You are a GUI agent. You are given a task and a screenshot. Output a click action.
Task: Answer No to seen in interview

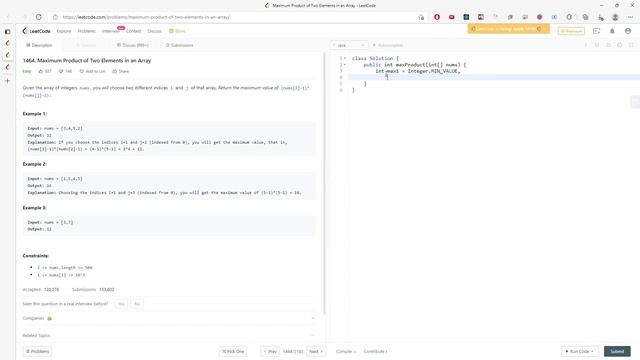pos(137,304)
